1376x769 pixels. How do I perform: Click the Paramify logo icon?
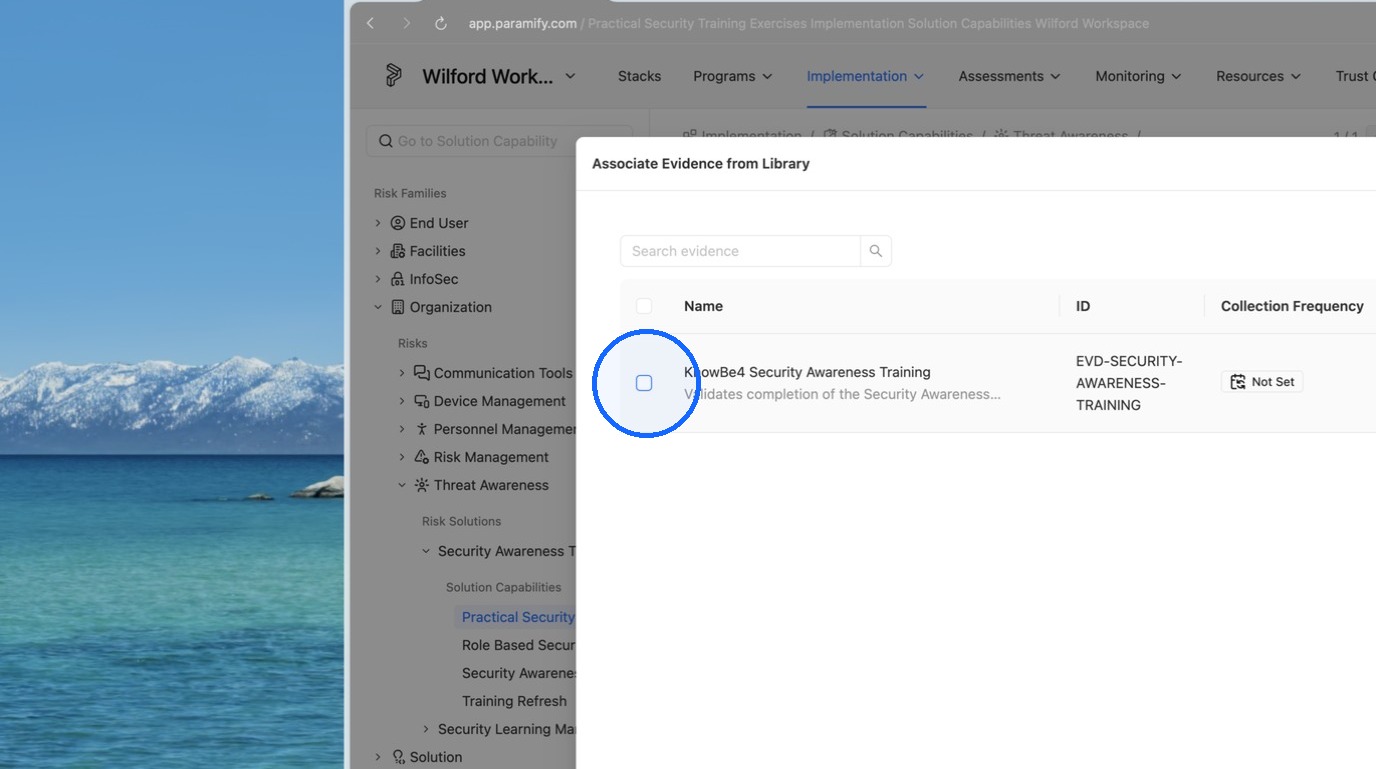pos(394,76)
